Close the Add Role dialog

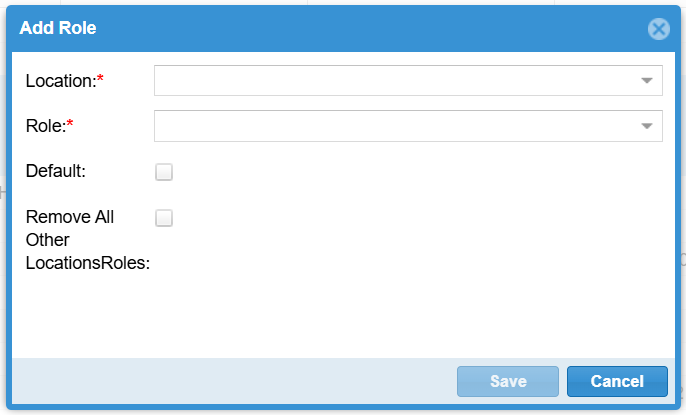click(x=658, y=28)
